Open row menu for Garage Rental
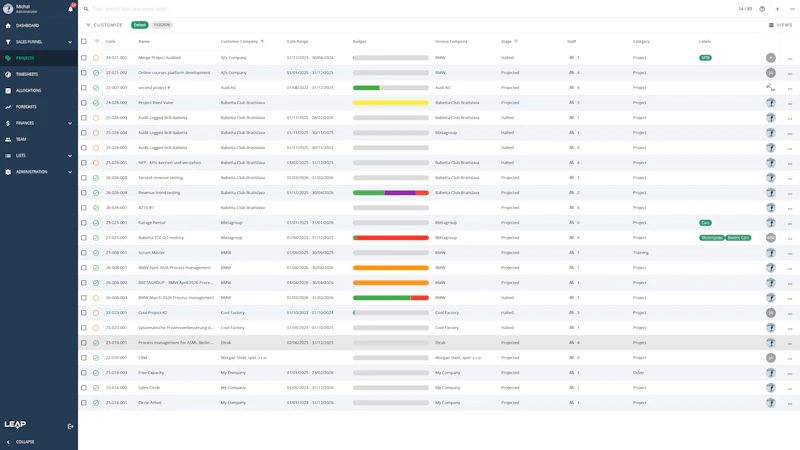This screenshot has width=800, height=450. tap(790, 223)
